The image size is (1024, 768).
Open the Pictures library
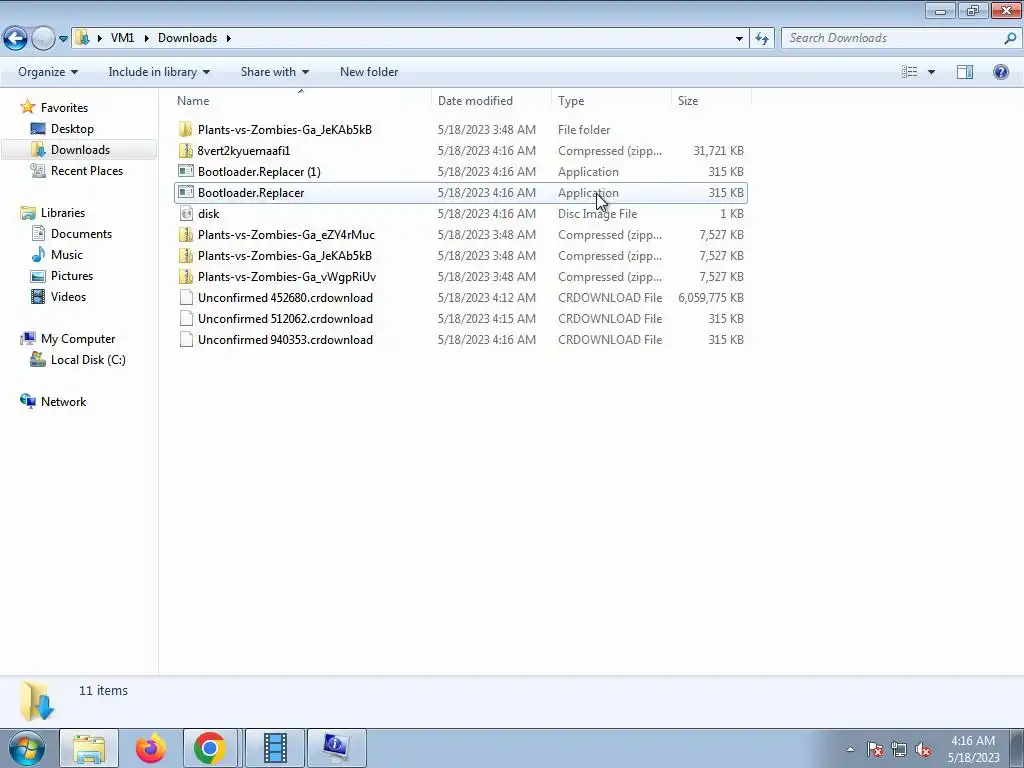72,276
